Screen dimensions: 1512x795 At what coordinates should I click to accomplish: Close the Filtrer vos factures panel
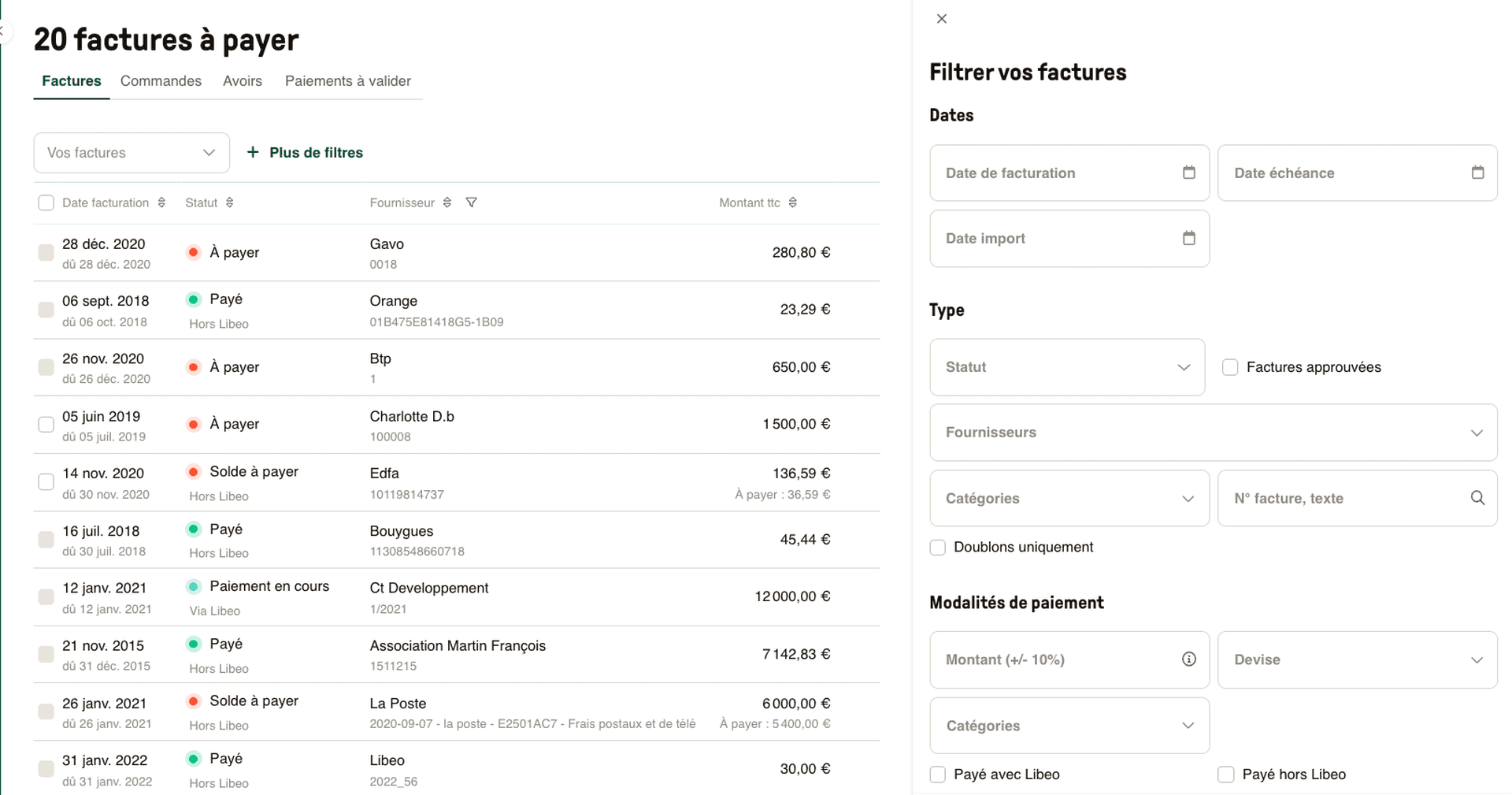click(941, 18)
